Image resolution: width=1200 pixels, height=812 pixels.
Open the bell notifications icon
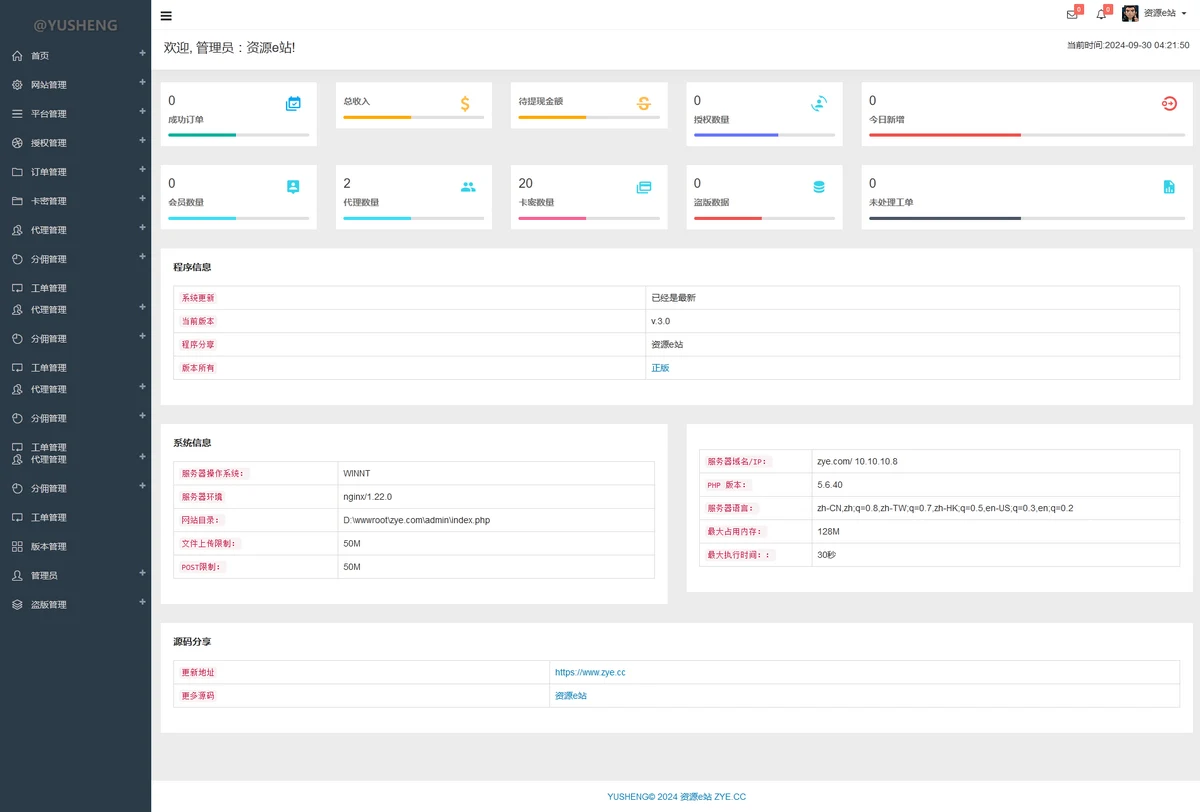[x=1101, y=14]
